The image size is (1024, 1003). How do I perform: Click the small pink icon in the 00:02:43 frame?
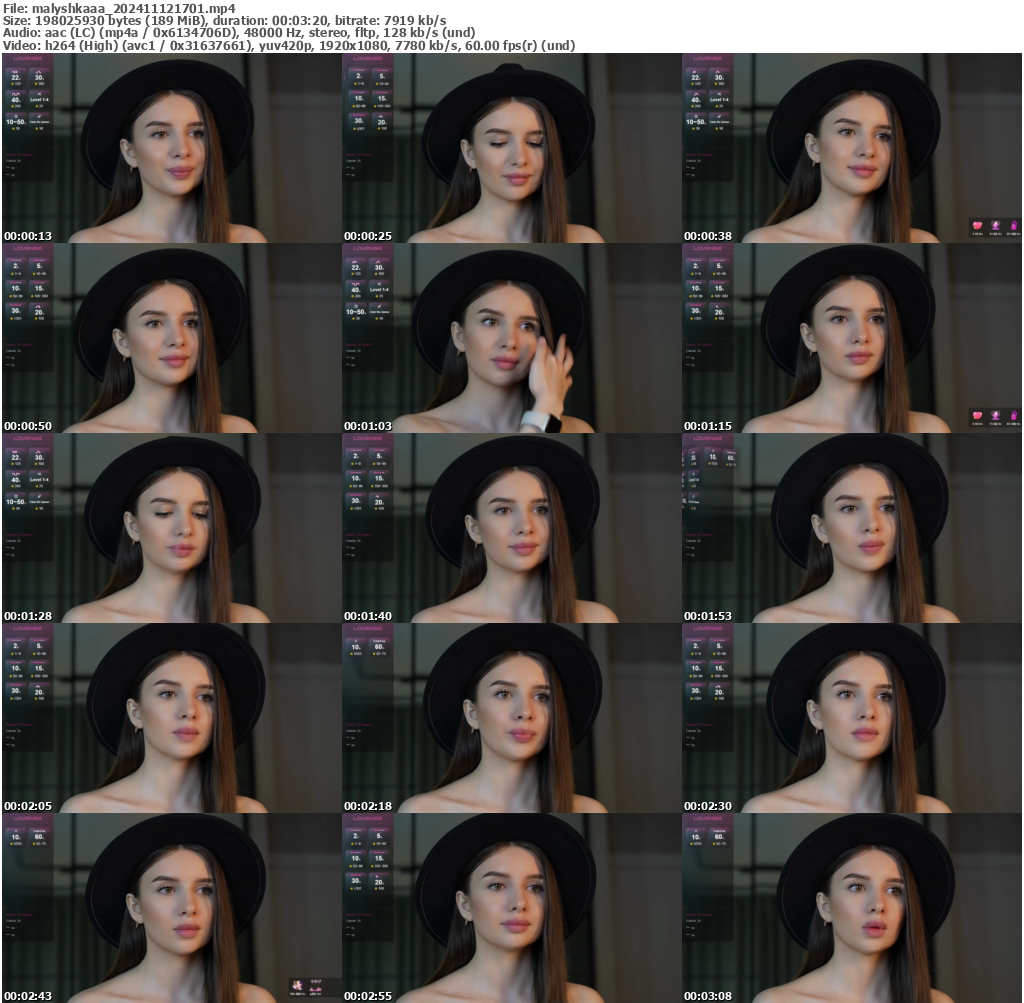coord(297,986)
